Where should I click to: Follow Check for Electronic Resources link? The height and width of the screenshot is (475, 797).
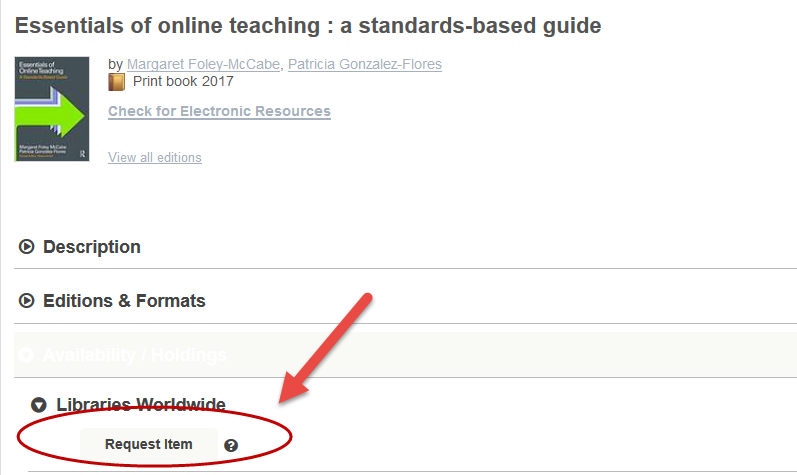coord(220,111)
